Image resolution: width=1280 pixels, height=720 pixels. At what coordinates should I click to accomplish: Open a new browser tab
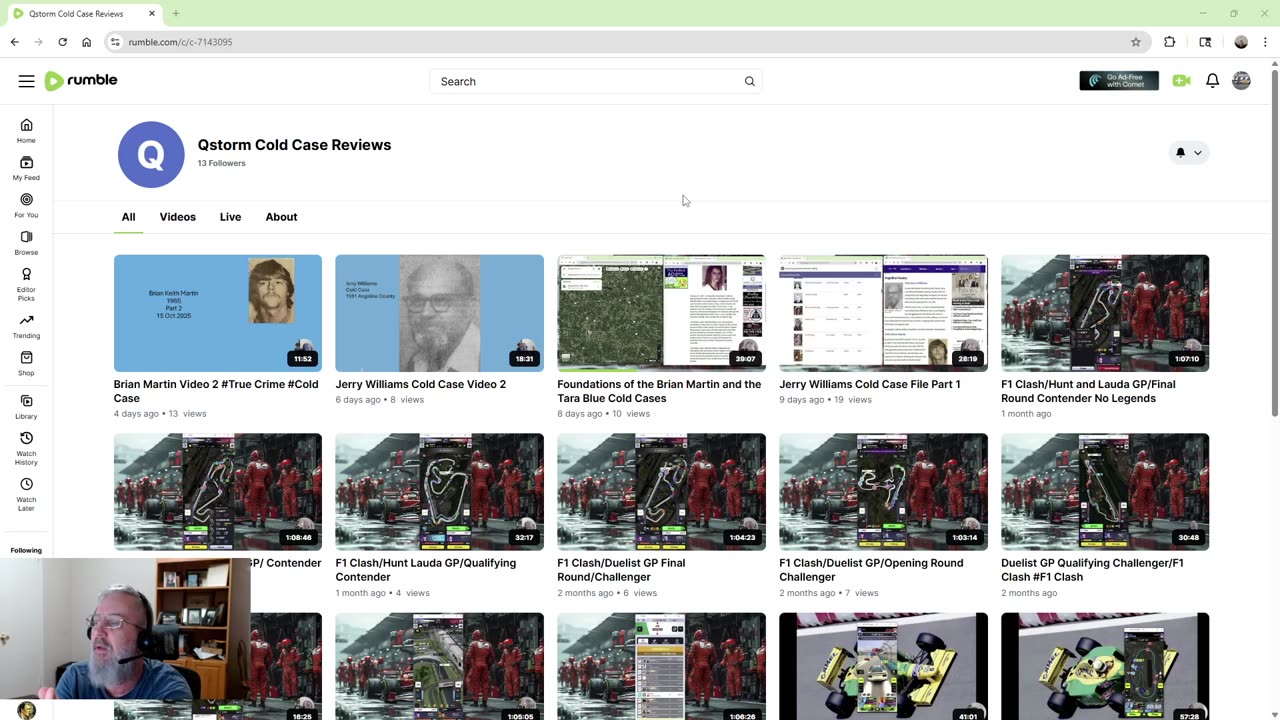point(176,14)
